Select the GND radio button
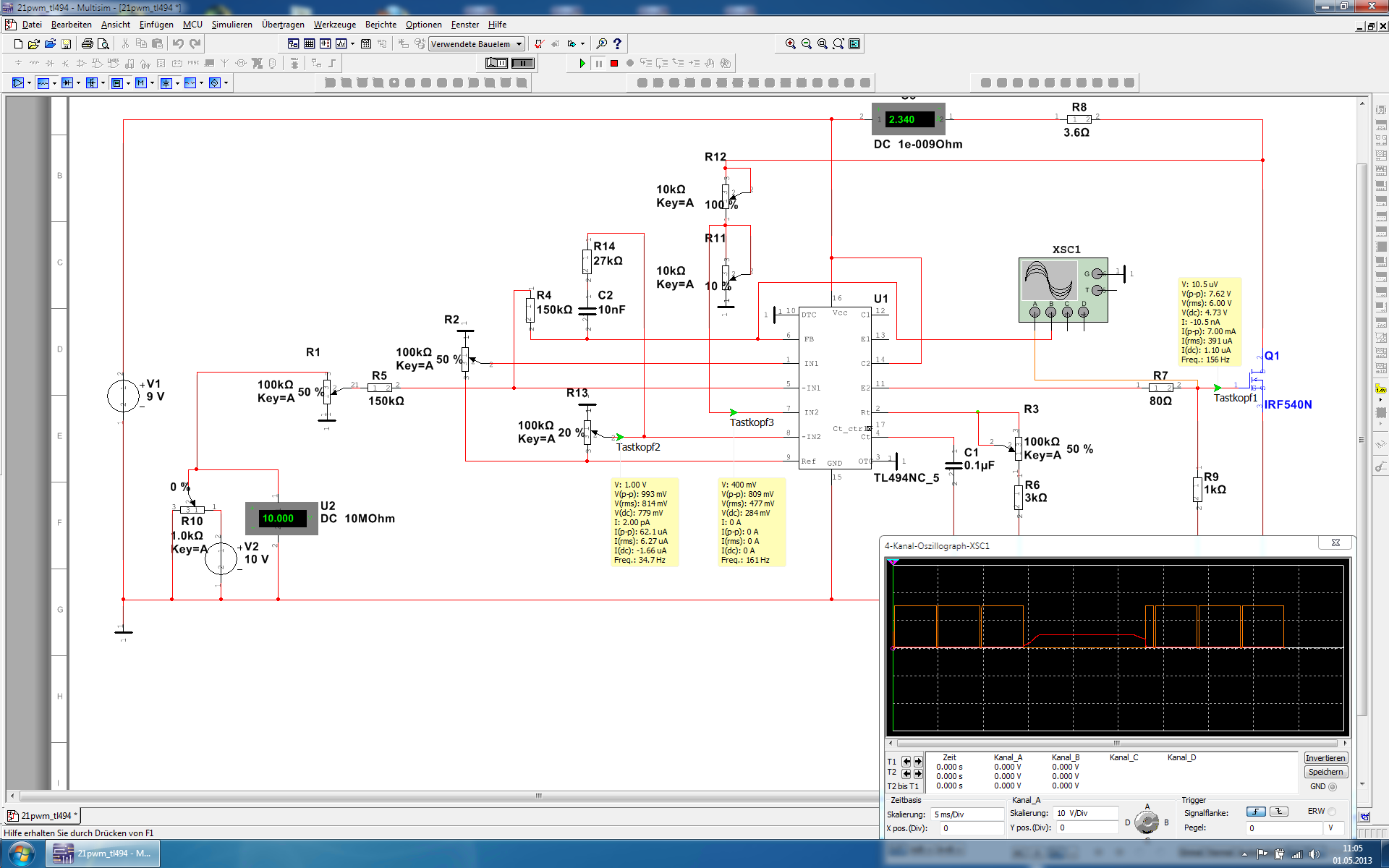The width and height of the screenshot is (1389, 868). (x=1333, y=787)
